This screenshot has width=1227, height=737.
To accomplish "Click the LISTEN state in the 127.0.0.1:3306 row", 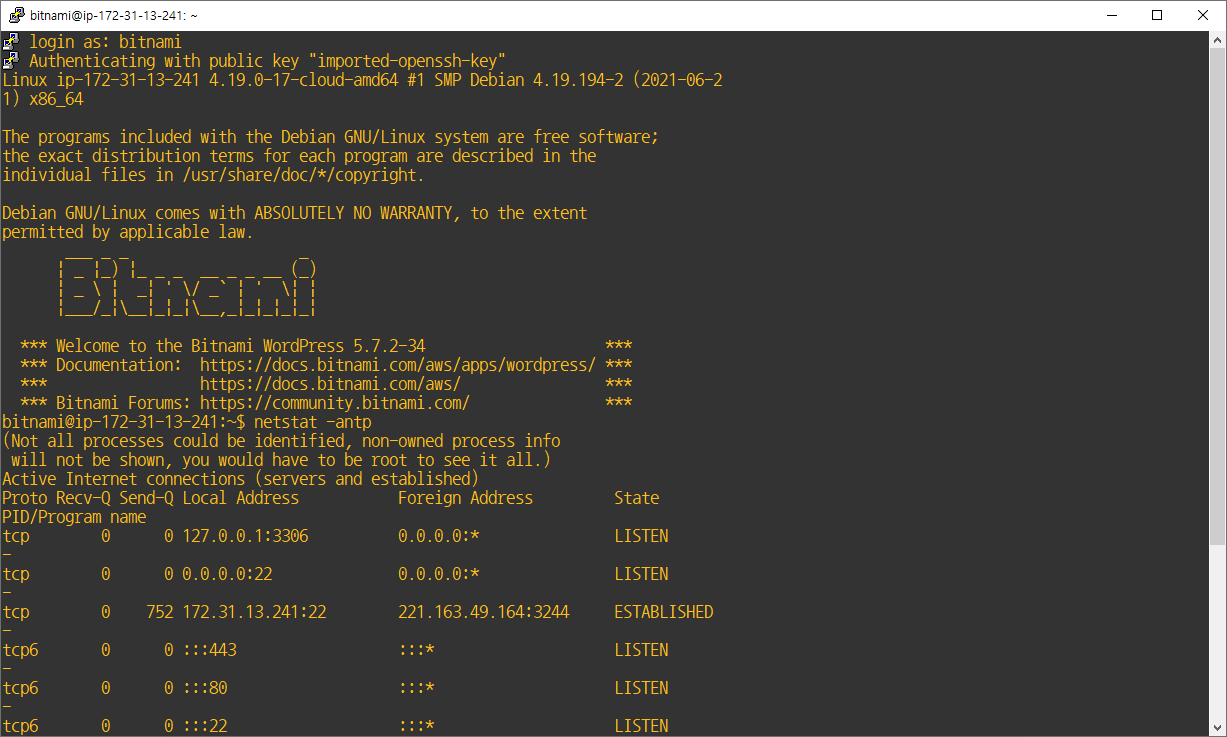I will pyautogui.click(x=641, y=536).
